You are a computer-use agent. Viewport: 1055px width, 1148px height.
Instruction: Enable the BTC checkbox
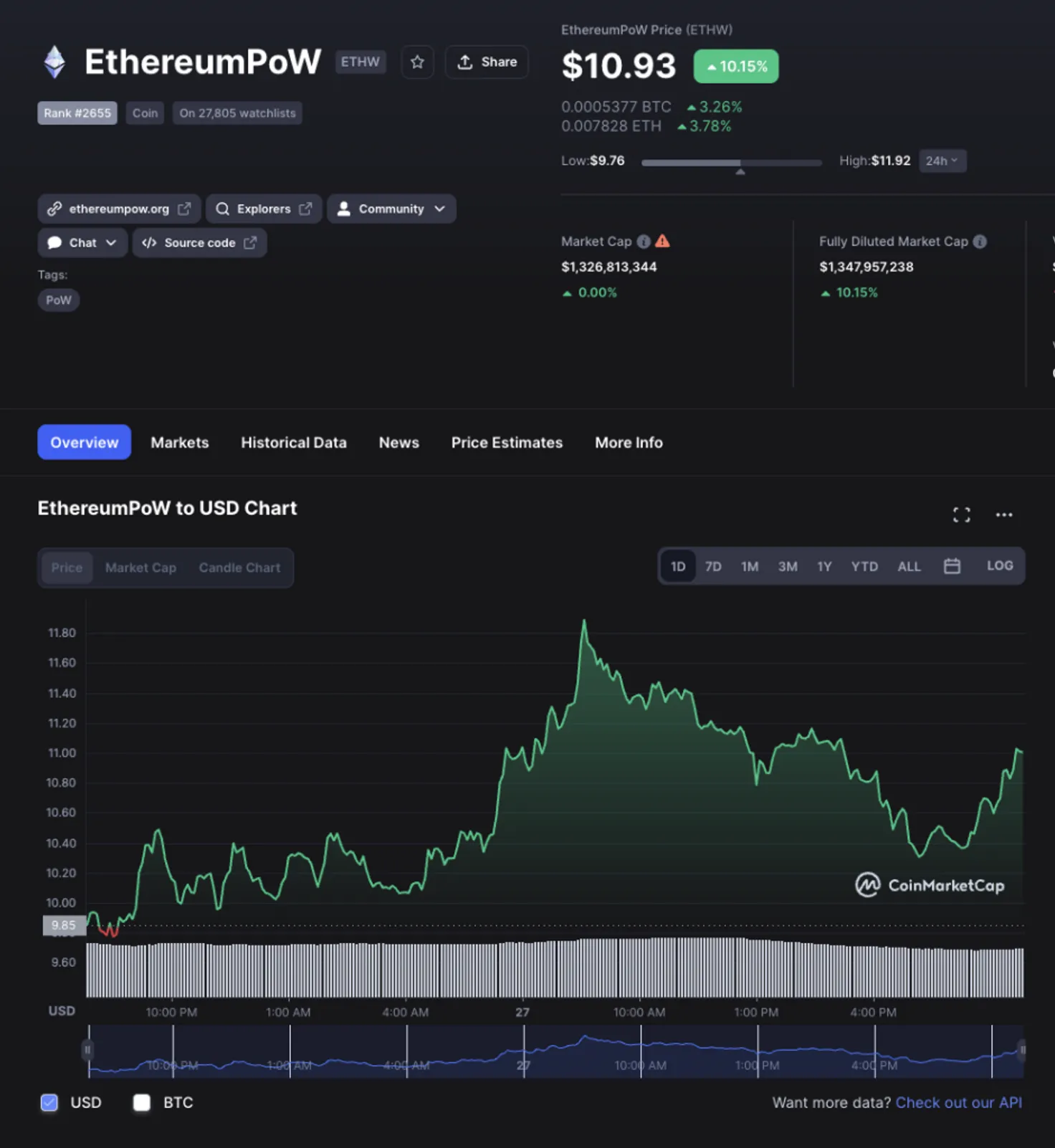pos(142,1102)
